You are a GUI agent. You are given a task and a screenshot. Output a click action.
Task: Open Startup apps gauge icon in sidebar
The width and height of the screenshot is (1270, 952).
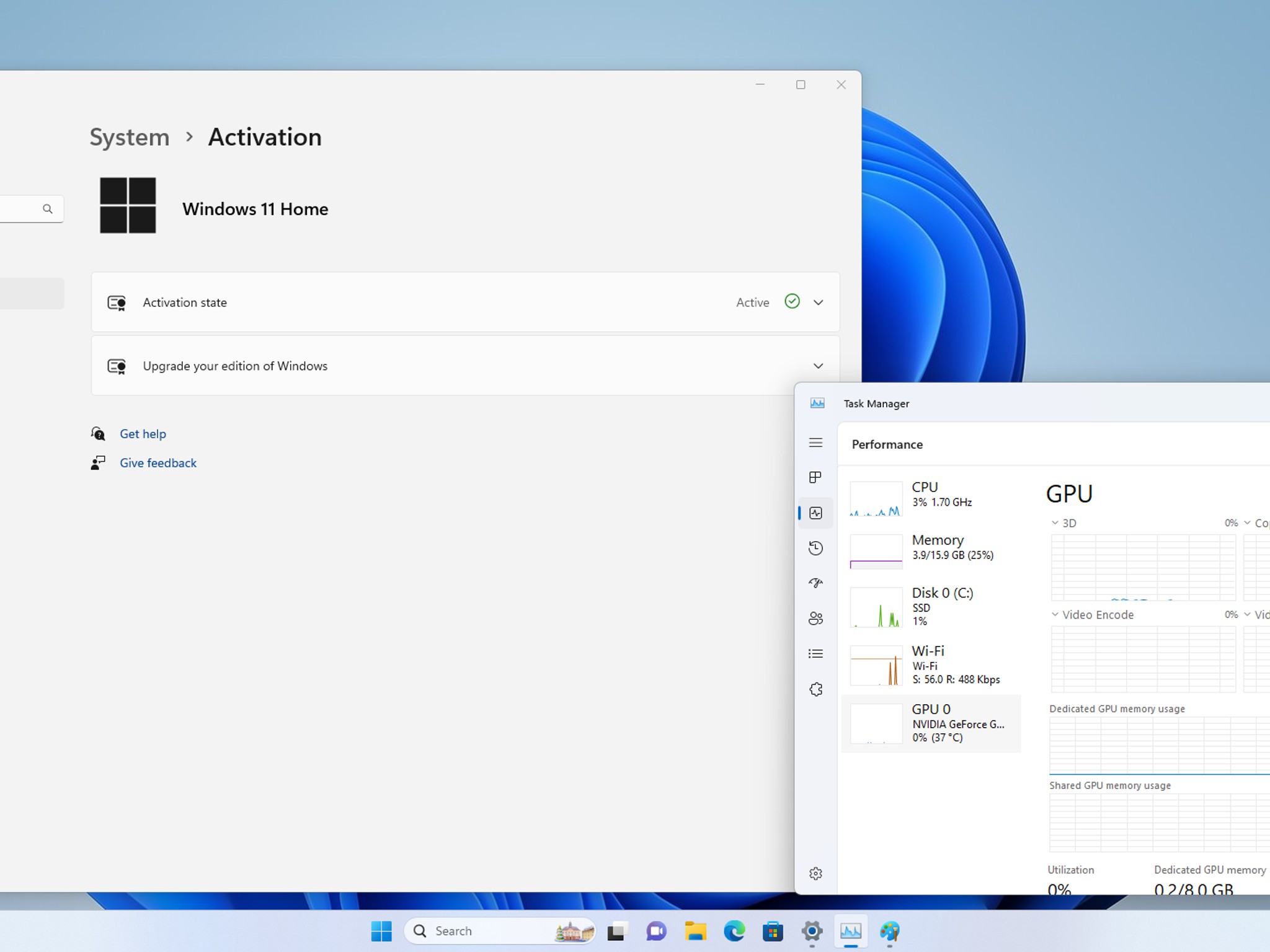coord(815,583)
